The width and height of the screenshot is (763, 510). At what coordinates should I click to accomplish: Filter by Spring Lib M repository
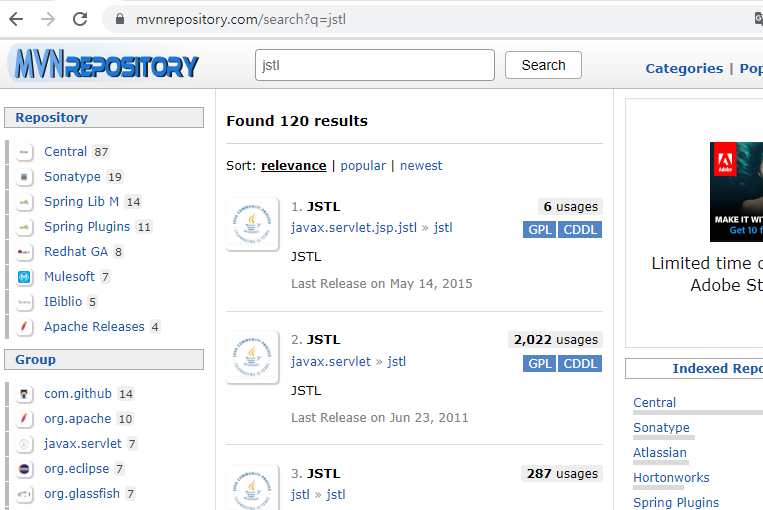click(81, 201)
